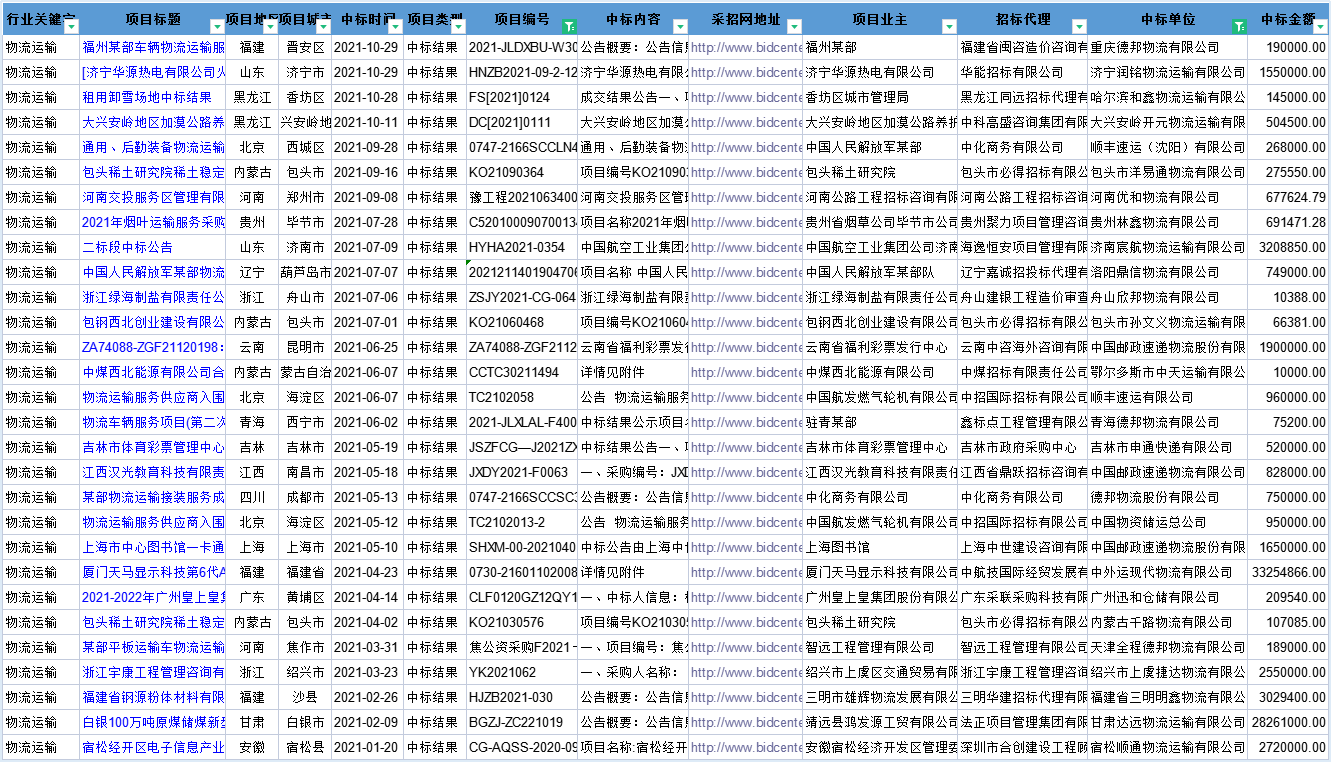Select the cell with amount 33254866.00
The height and width of the screenshot is (765, 1333).
tap(1288, 572)
